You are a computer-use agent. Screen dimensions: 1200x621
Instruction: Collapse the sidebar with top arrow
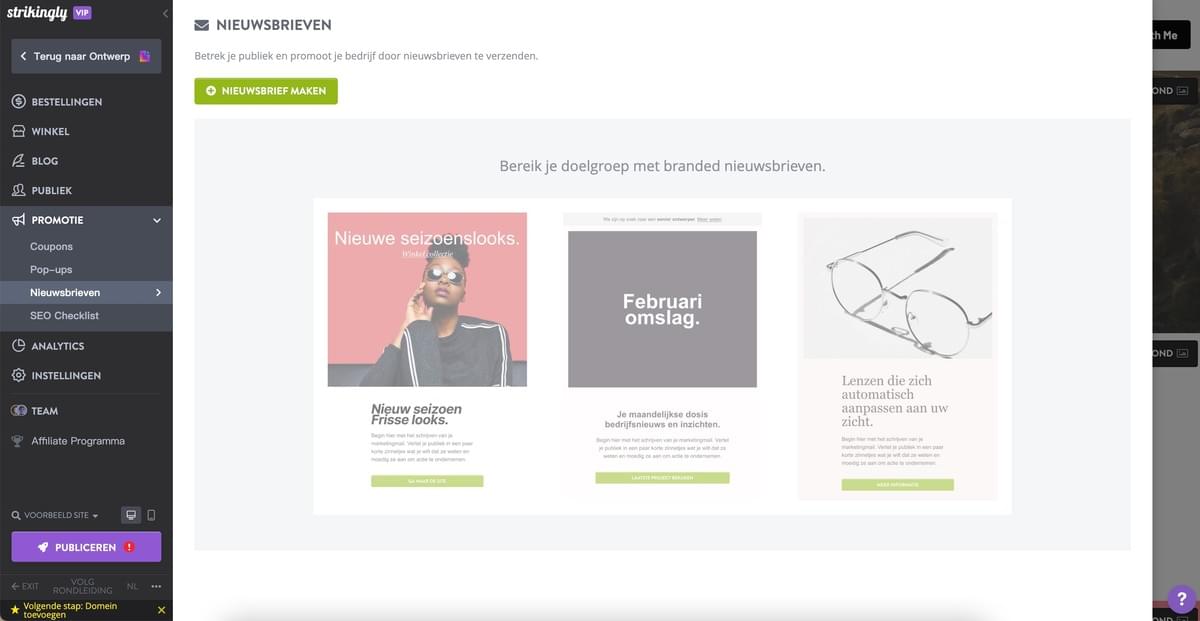165,13
